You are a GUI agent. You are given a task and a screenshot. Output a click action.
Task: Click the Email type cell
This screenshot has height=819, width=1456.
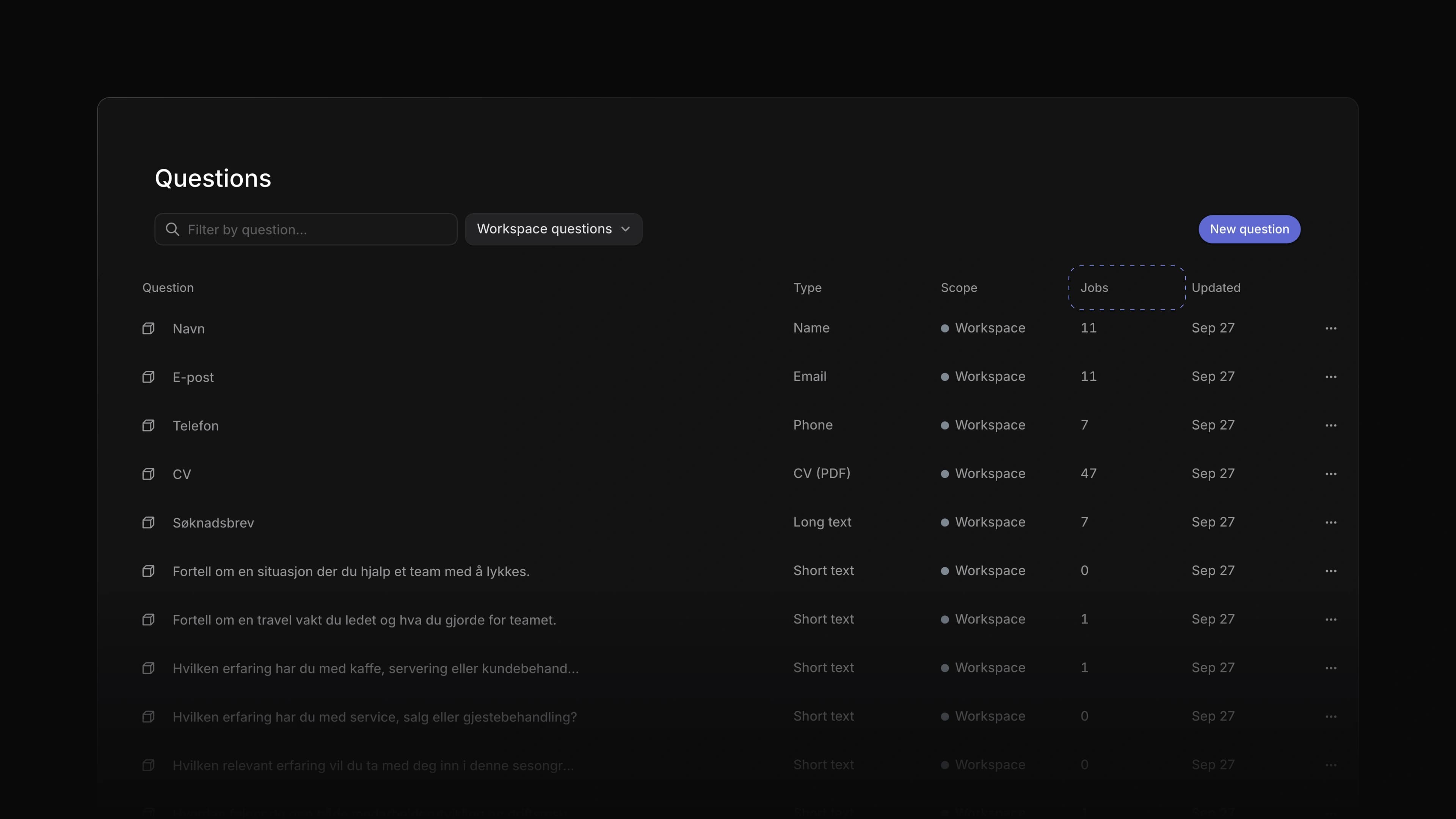(x=810, y=377)
